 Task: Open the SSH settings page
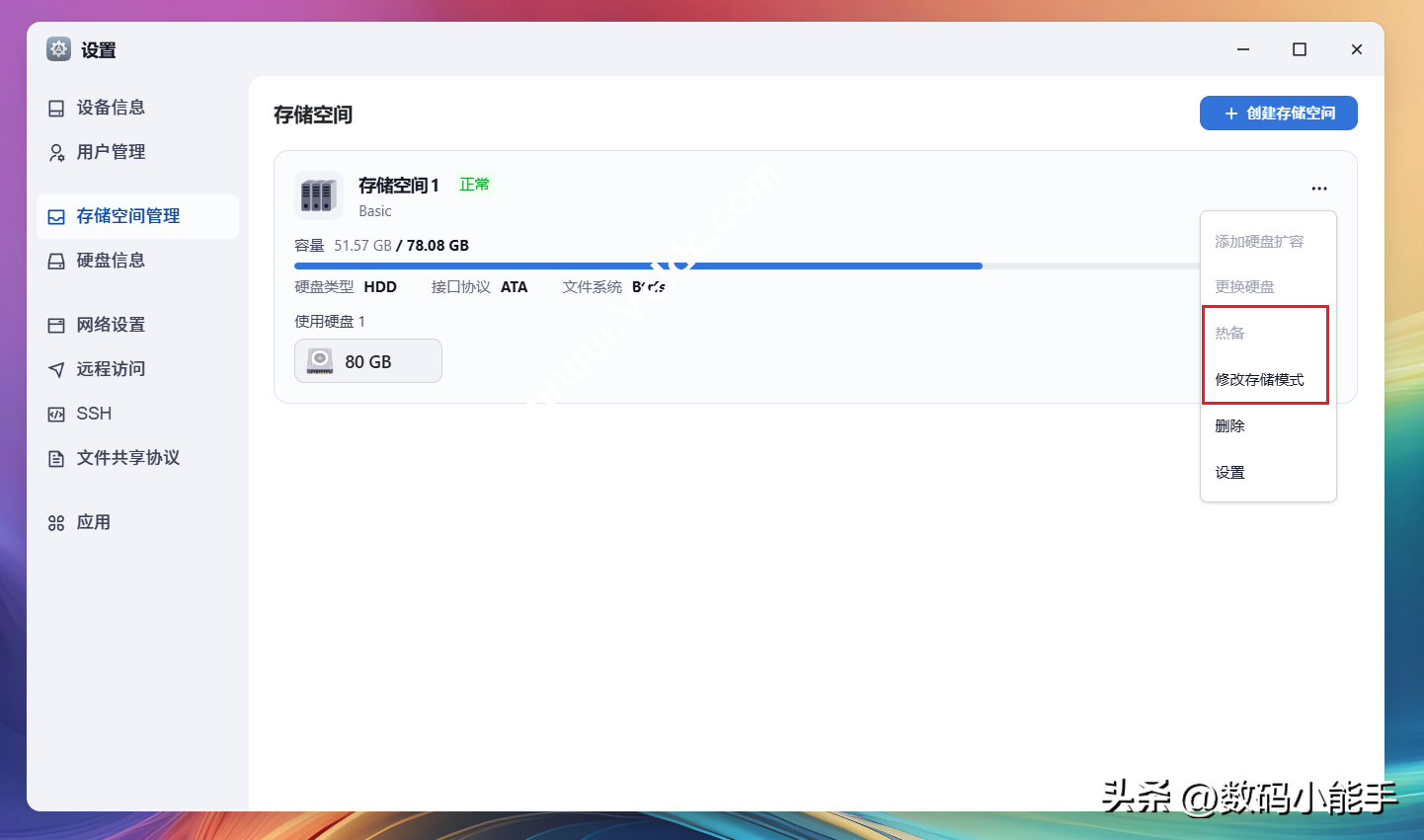[x=137, y=414]
